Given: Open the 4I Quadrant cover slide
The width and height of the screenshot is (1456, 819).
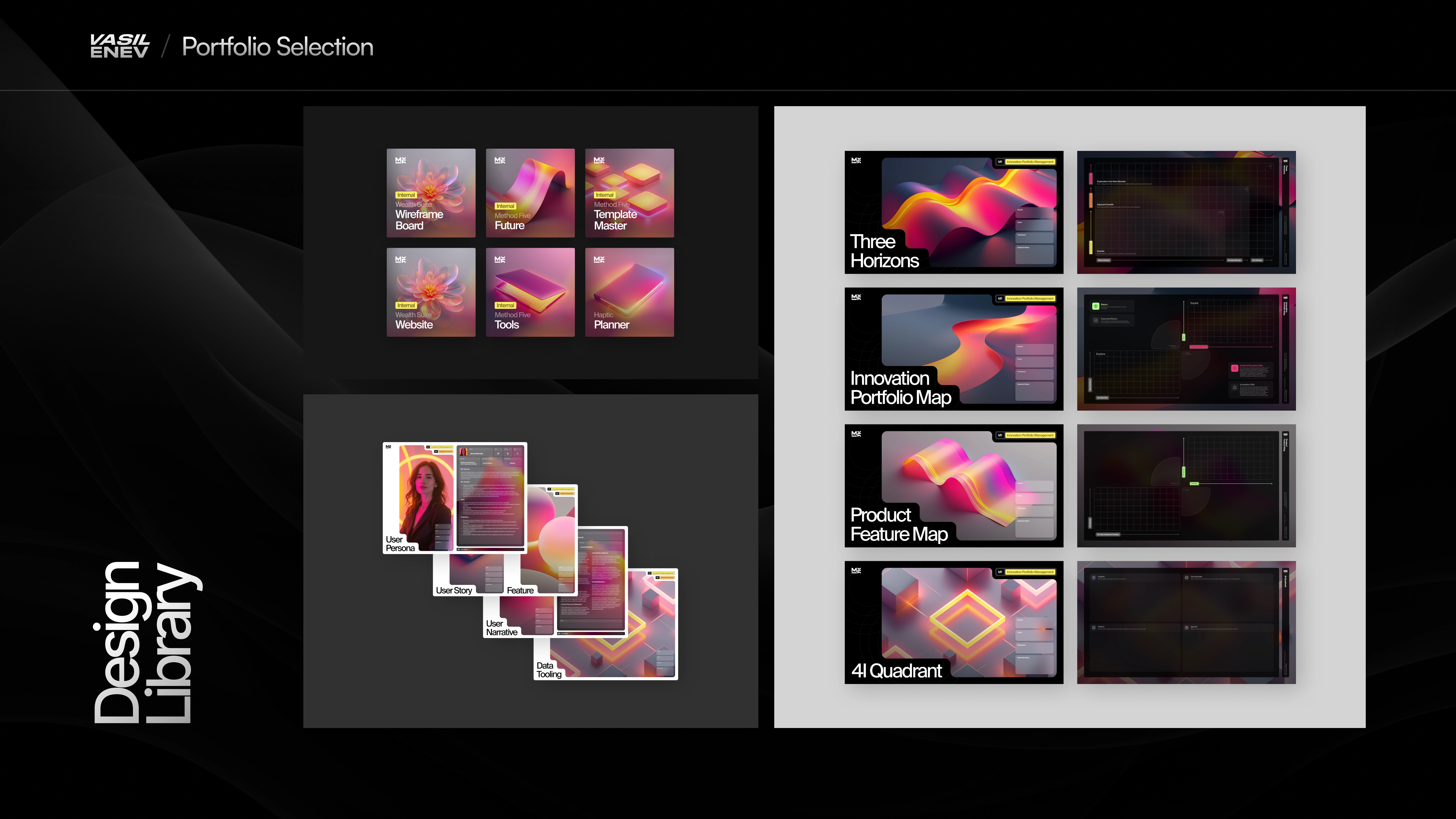Looking at the screenshot, I should point(953,622).
